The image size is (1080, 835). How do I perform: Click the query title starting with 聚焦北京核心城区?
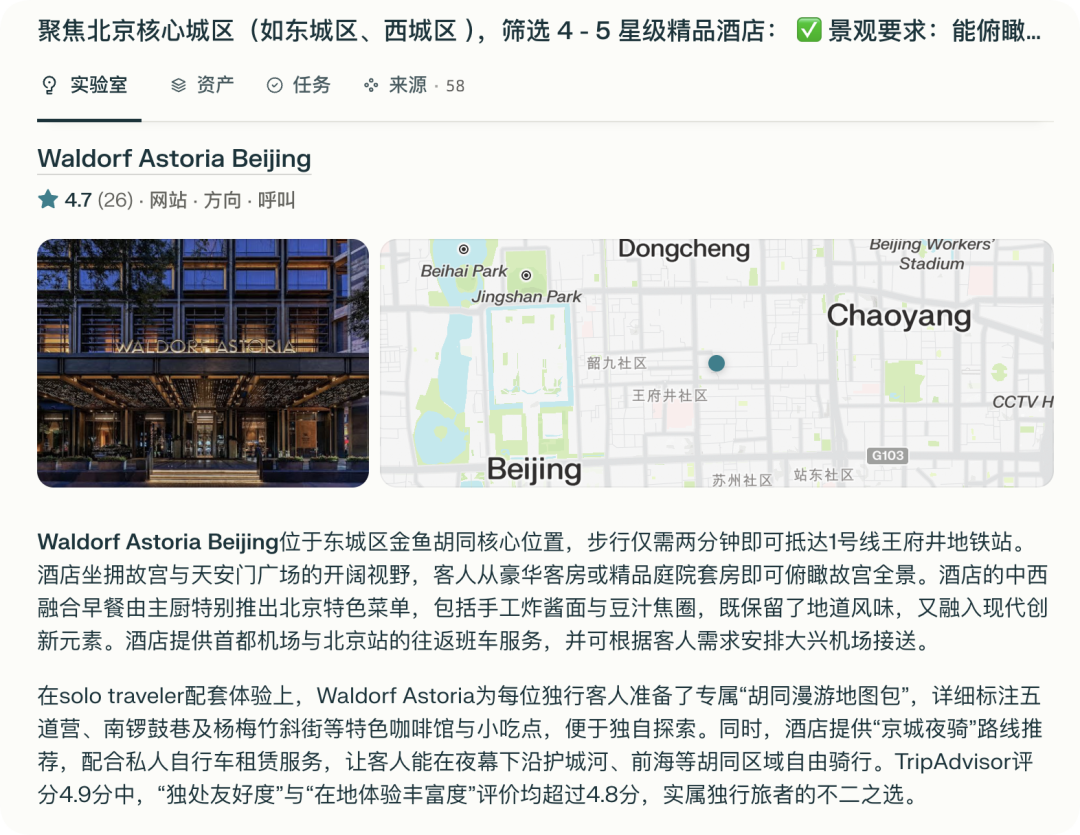click(539, 31)
